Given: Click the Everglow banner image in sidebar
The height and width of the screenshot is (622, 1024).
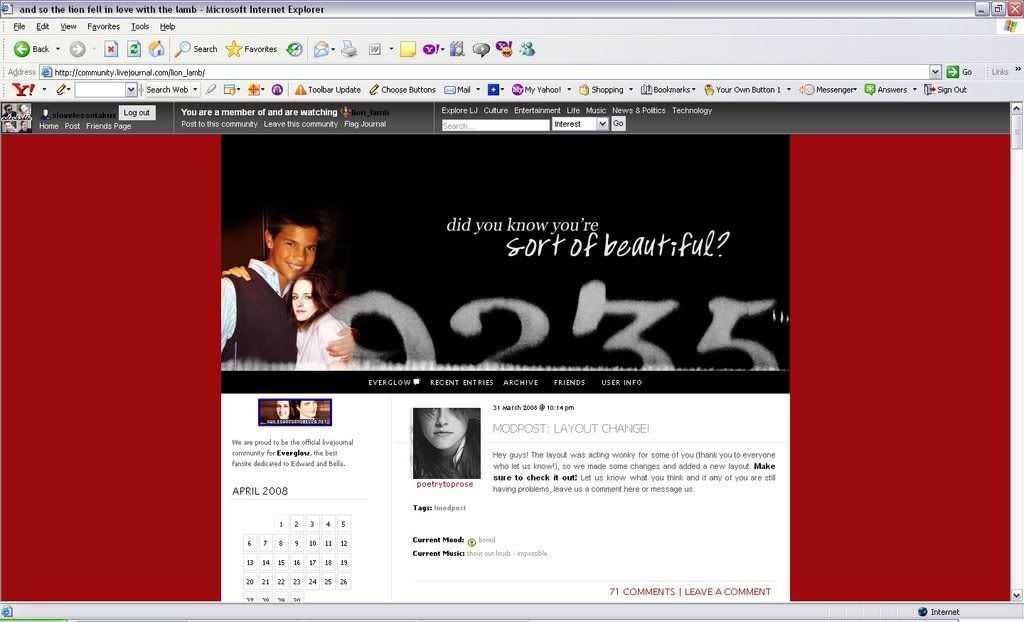Looking at the screenshot, I should click(295, 412).
